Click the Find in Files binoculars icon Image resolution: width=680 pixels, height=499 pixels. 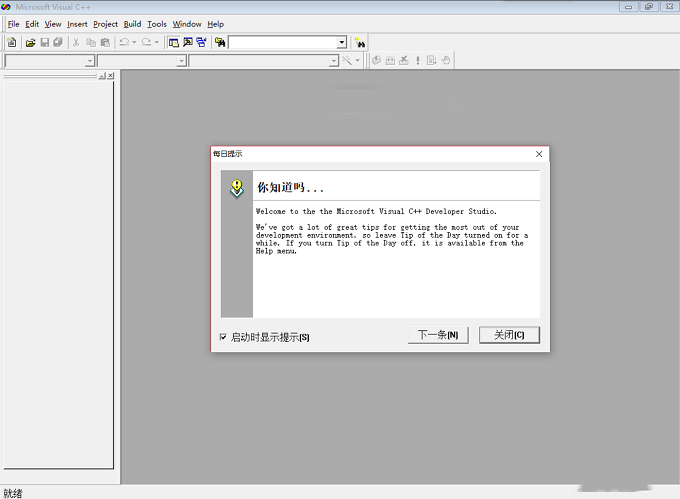tap(220, 42)
